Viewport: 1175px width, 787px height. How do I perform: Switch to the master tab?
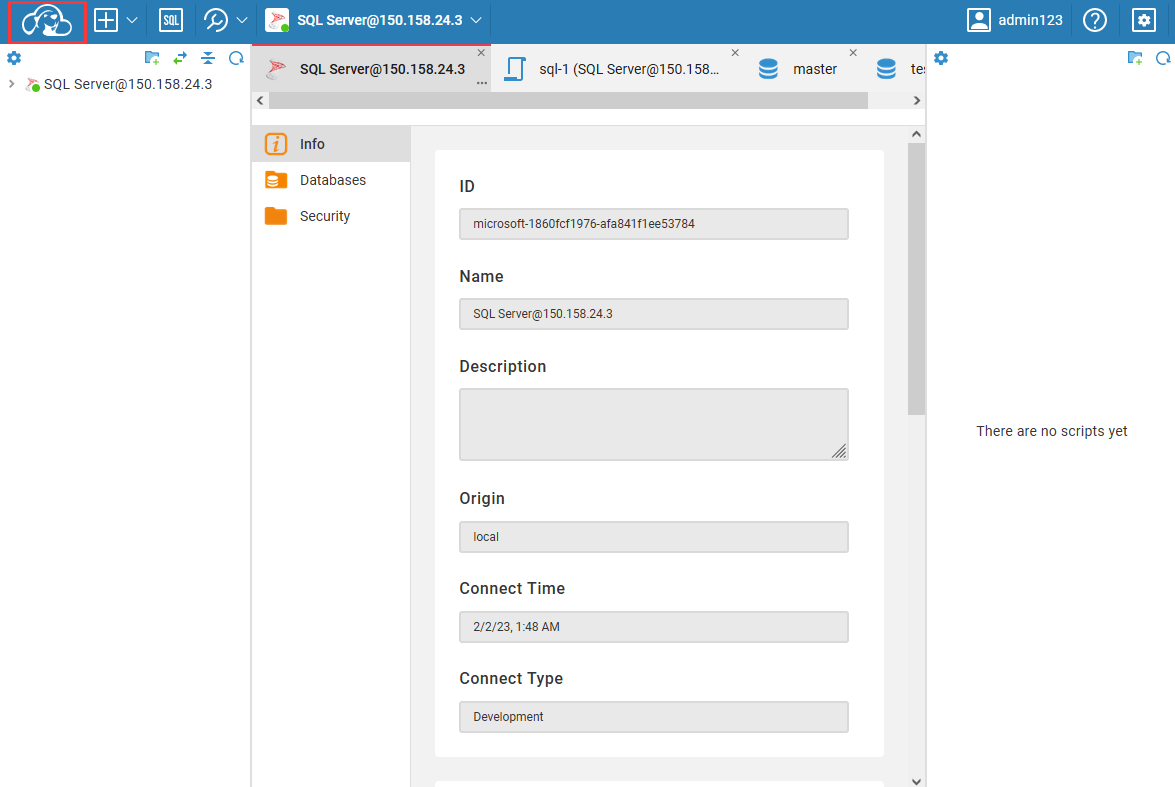[x=813, y=69]
